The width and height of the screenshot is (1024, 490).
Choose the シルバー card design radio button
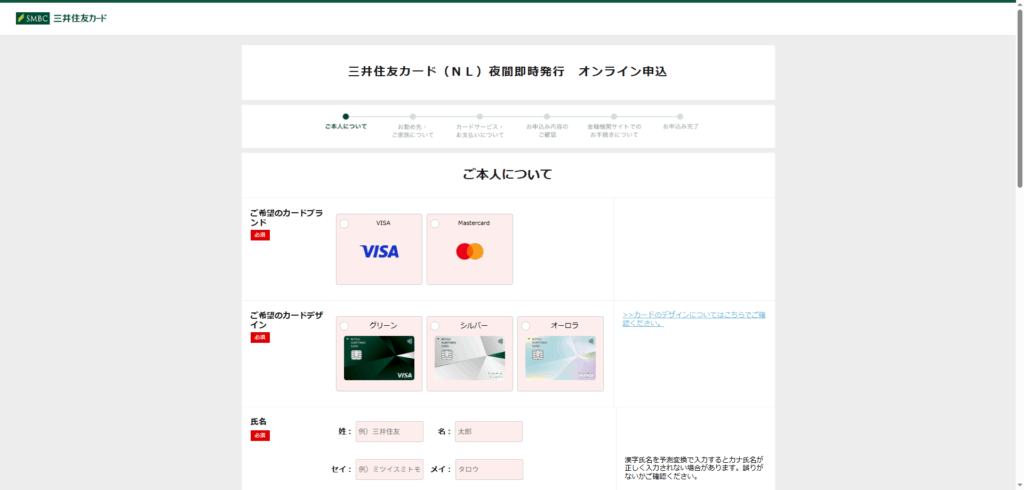pyautogui.click(x=435, y=325)
